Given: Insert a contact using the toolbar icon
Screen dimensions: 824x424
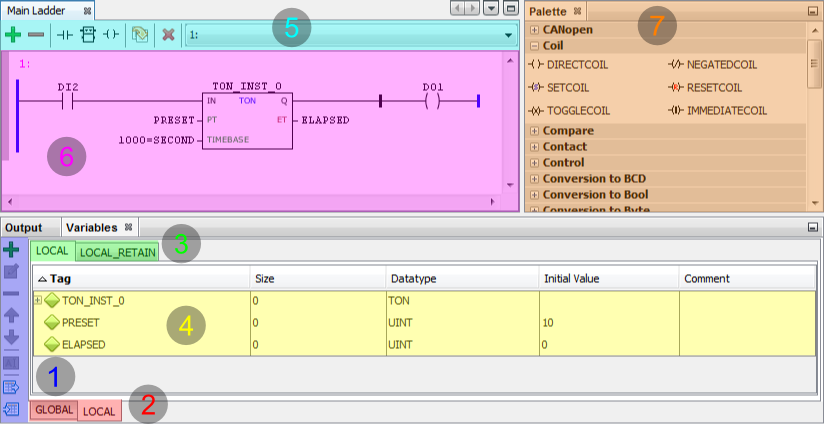Looking at the screenshot, I should click(66, 34).
